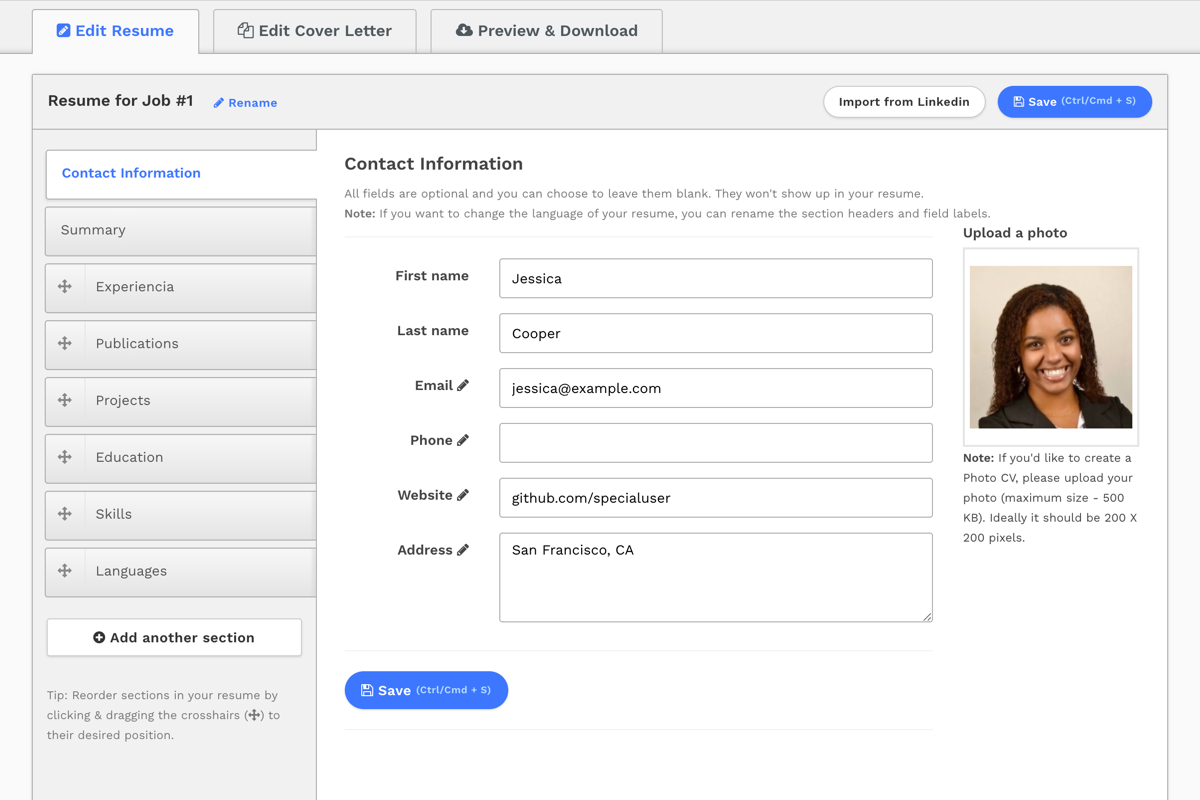Click the edit pencil next to Address label
The width and height of the screenshot is (1200, 800).
463,550
